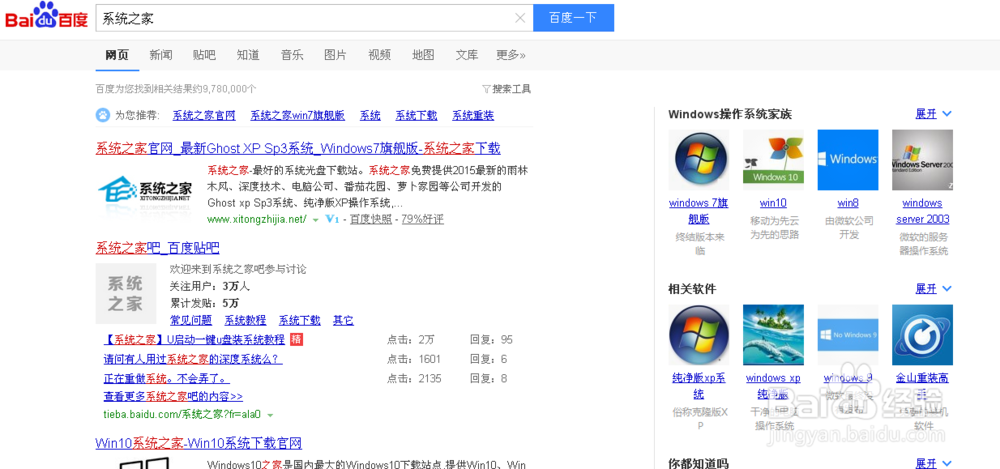1000x469 pixels.
Task: Open the 常见问题 tieba link
Action: [x=191, y=320]
